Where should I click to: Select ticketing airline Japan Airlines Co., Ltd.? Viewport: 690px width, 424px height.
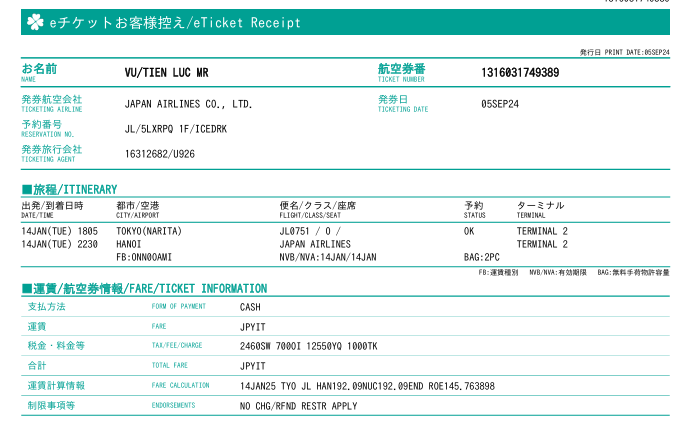(188, 103)
